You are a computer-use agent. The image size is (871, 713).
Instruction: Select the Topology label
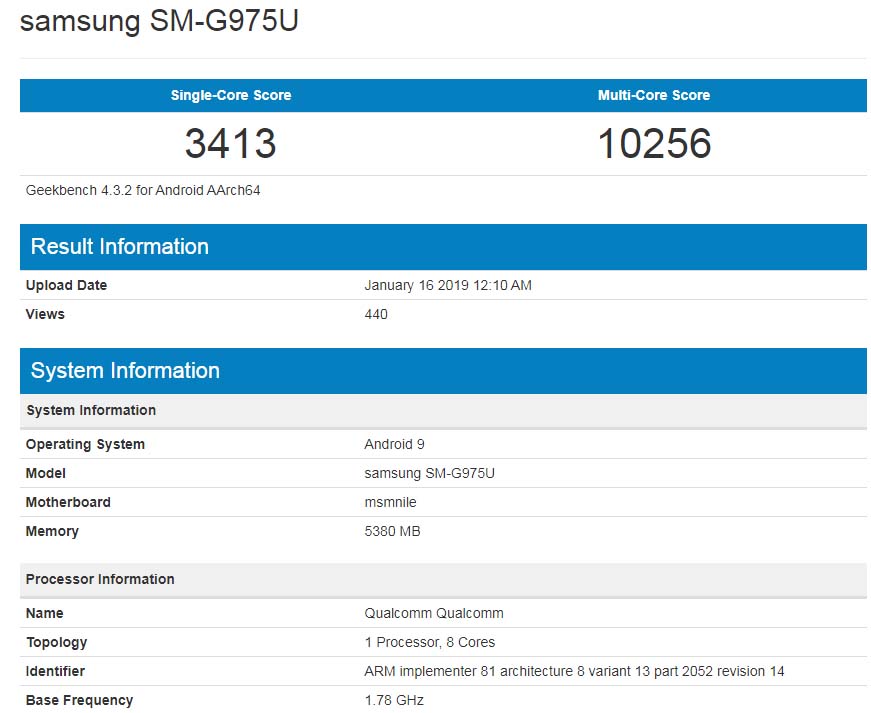(57, 642)
